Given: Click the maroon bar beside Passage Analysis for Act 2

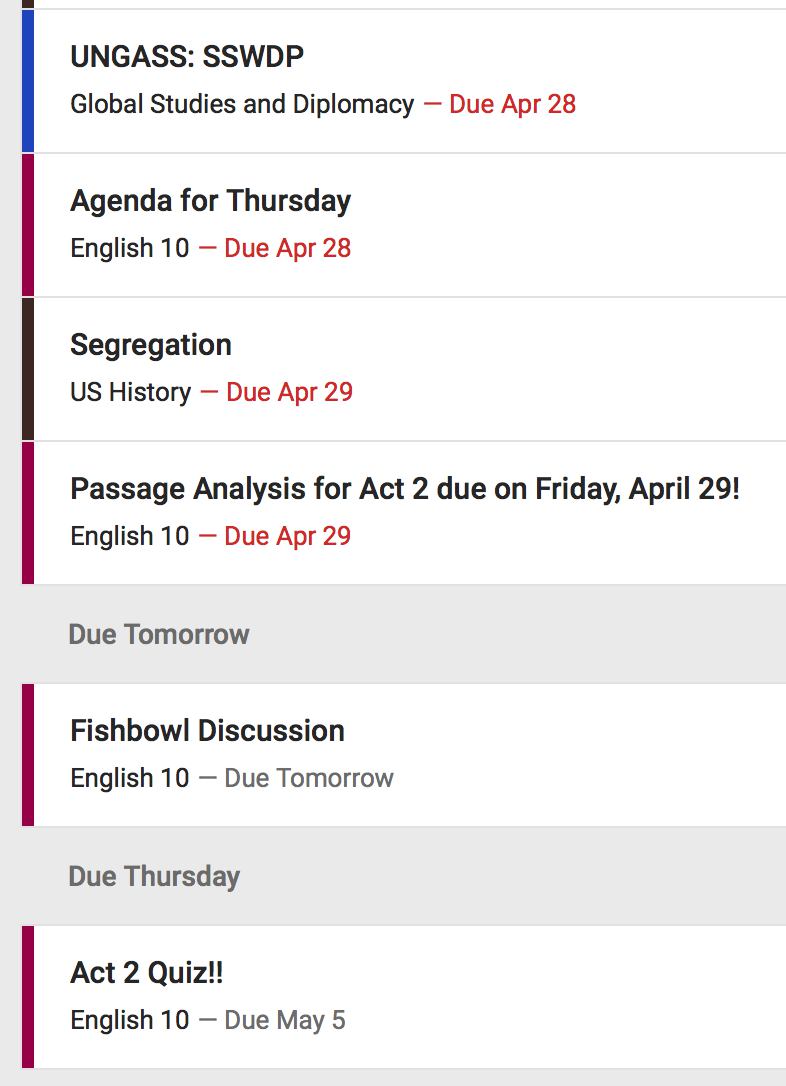Looking at the screenshot, I should 28,513.
